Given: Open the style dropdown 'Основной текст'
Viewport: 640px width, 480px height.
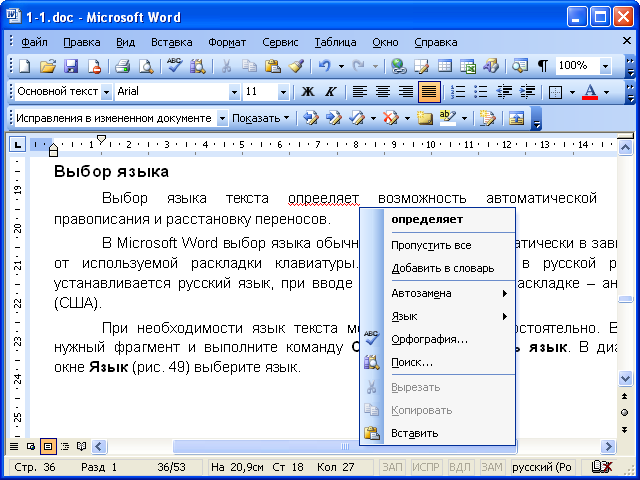Looking at the screenshot, I should pyautogui.click(x=106, y=92).
